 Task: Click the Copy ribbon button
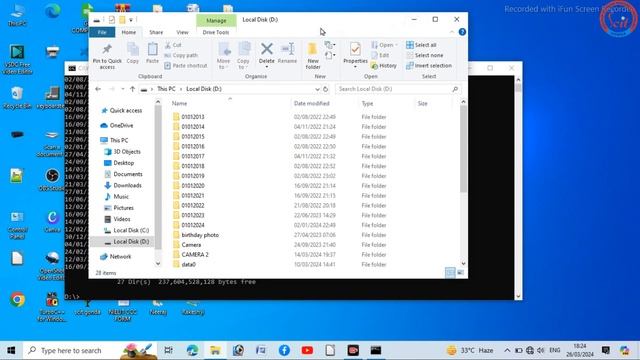(133, 53)
